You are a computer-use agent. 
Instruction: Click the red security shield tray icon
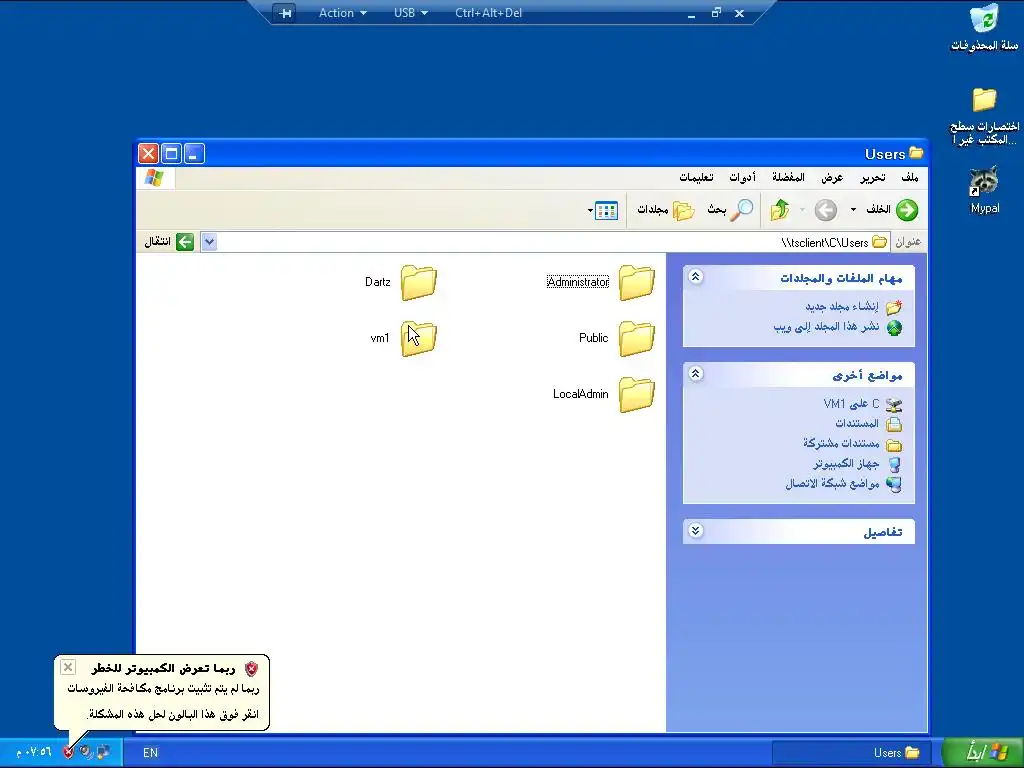tap(68, 752)
